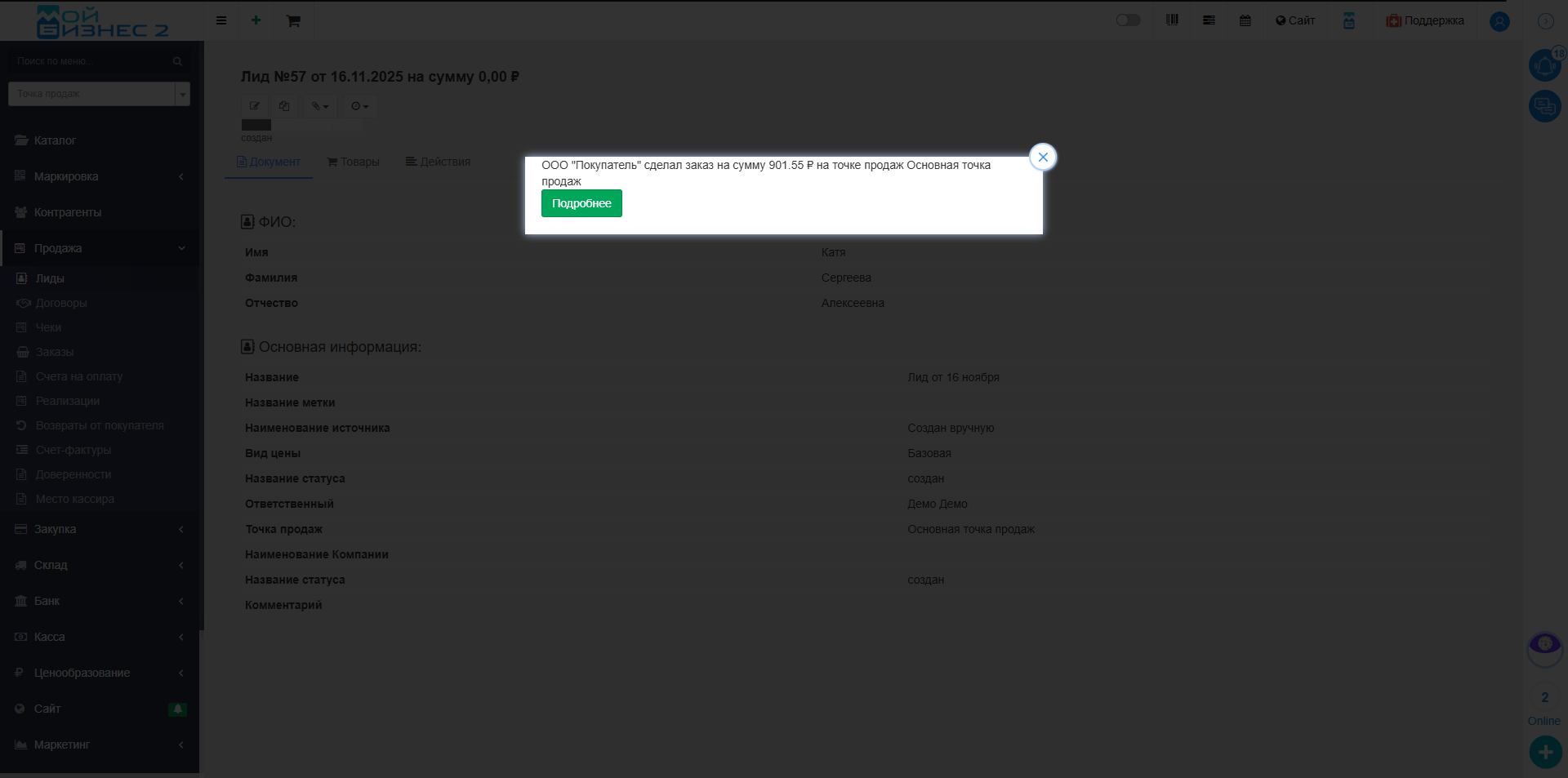Click the Подробнее button in notification
1568x778 pixels.
coord(581,203)
